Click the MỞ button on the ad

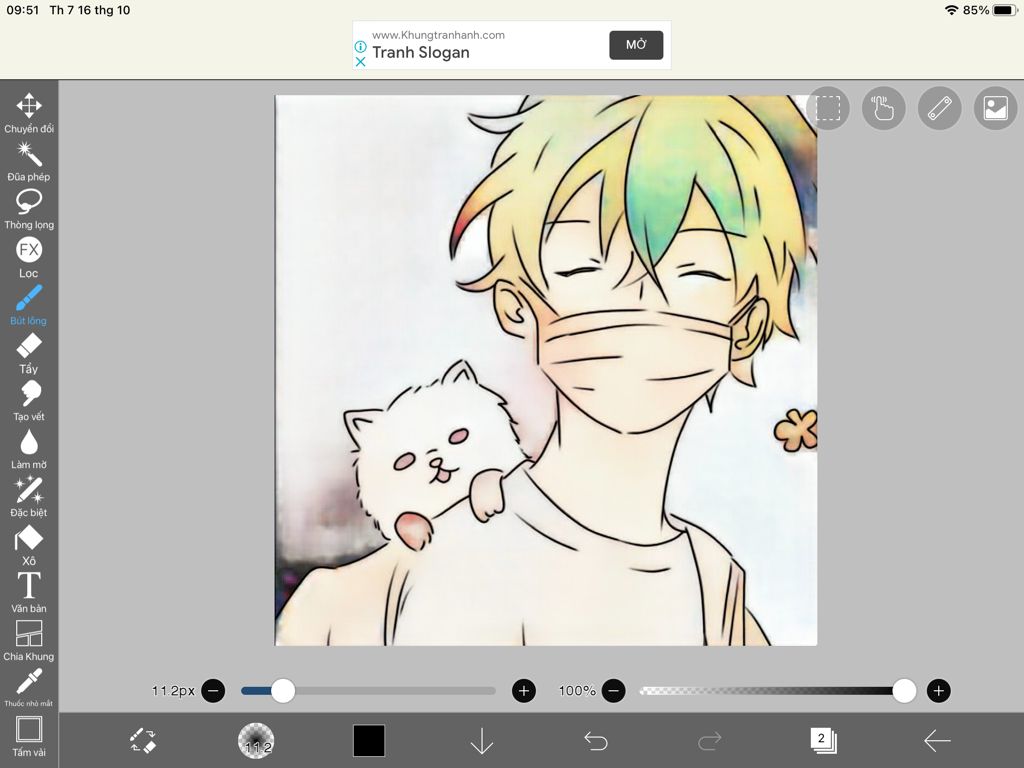[x=636, y=45]
